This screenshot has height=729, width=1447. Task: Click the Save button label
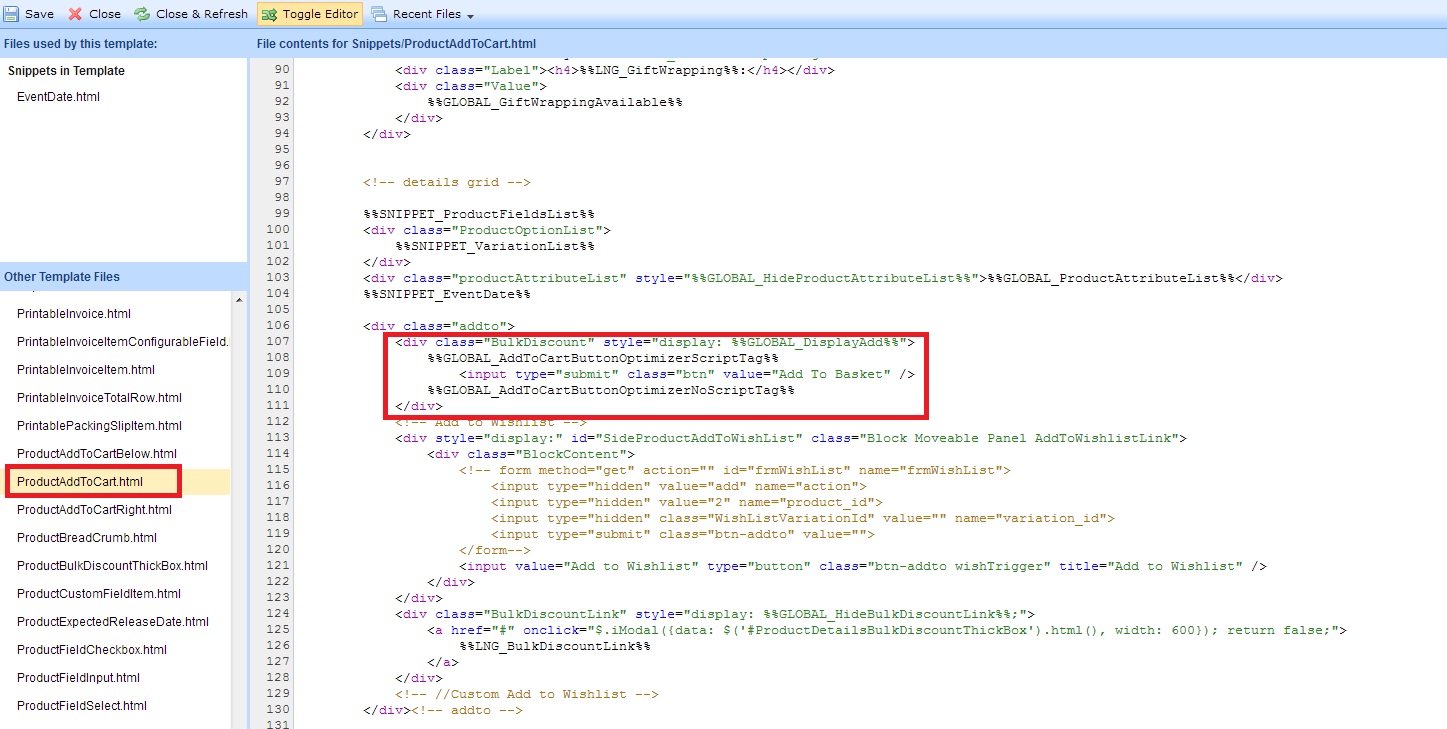39,14
